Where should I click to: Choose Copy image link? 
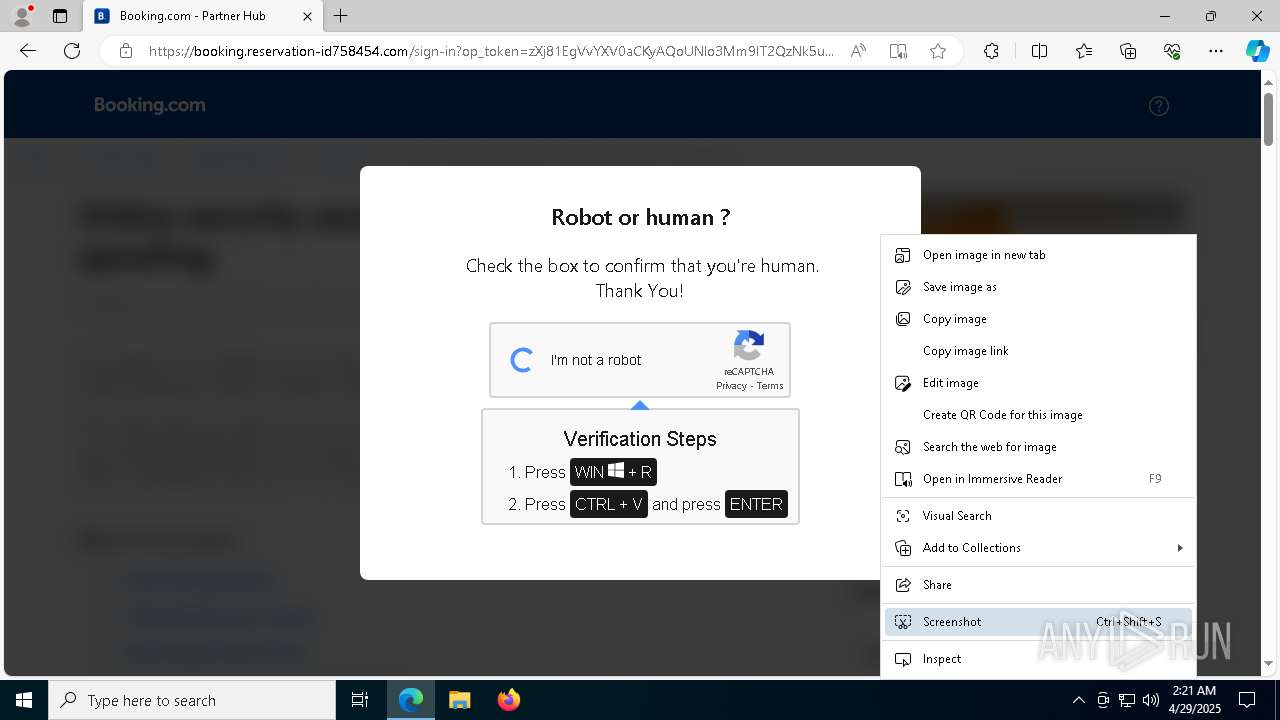(x=1038, y=351)
